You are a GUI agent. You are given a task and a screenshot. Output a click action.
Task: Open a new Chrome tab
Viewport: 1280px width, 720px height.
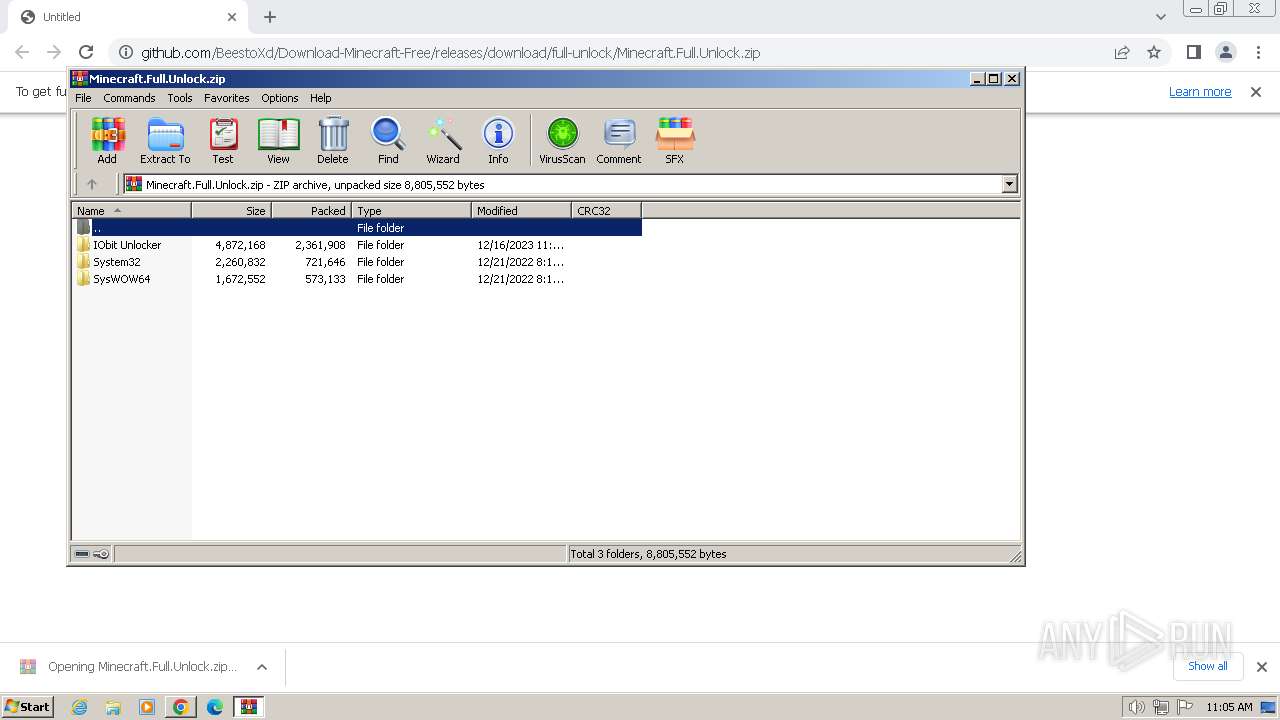[x=270, y=17]
